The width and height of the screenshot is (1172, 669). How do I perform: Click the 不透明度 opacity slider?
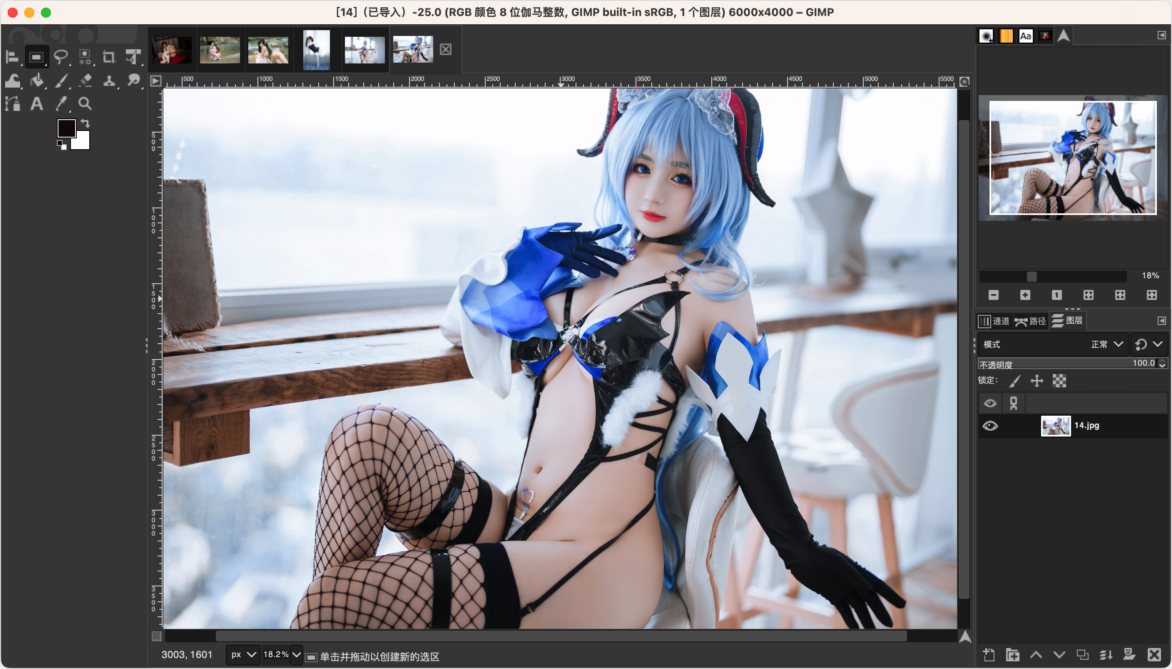tap(1067, 363)
